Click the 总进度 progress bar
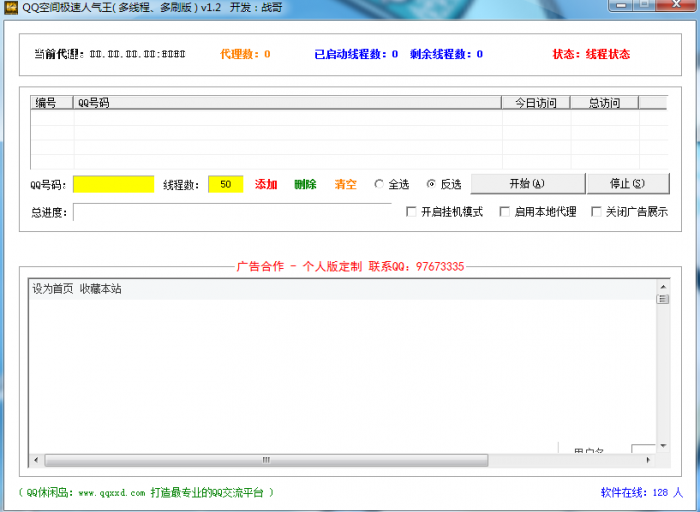Viewport: 700px width, 512px height. click(x=232, y=212)
